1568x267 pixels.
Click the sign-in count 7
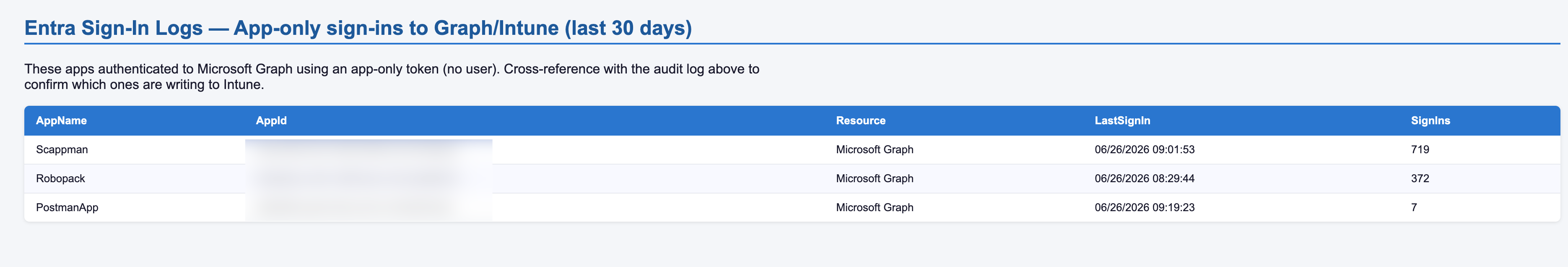pyautogui.click(x=1414, y=207)
